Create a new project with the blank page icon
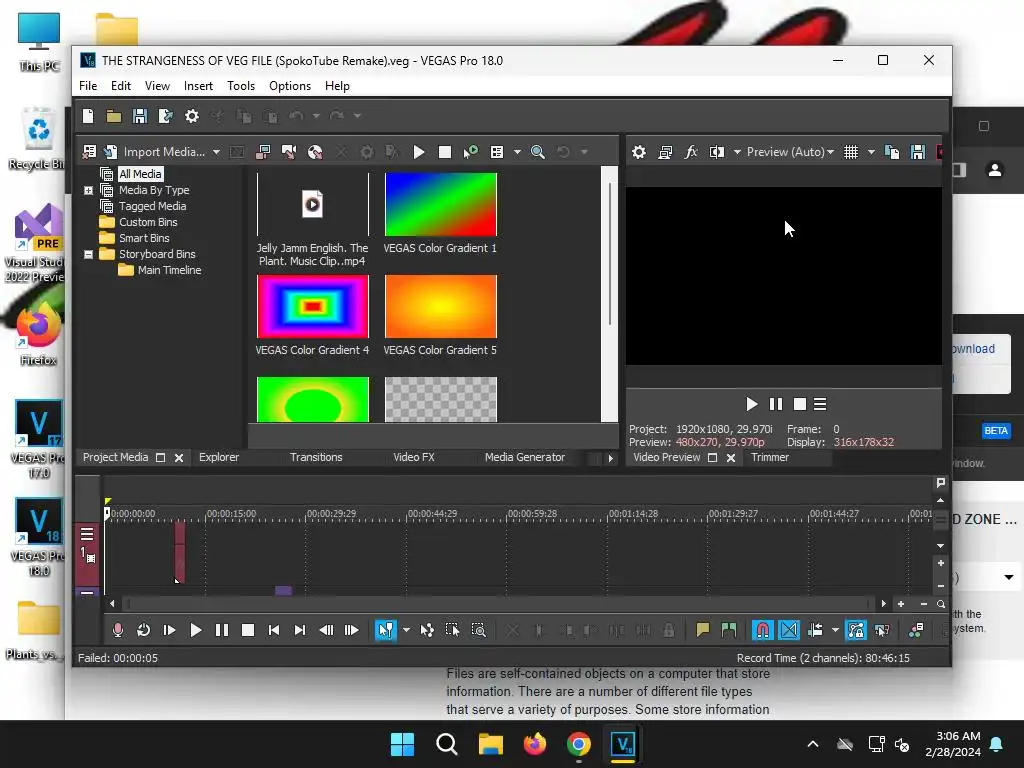 88,116
